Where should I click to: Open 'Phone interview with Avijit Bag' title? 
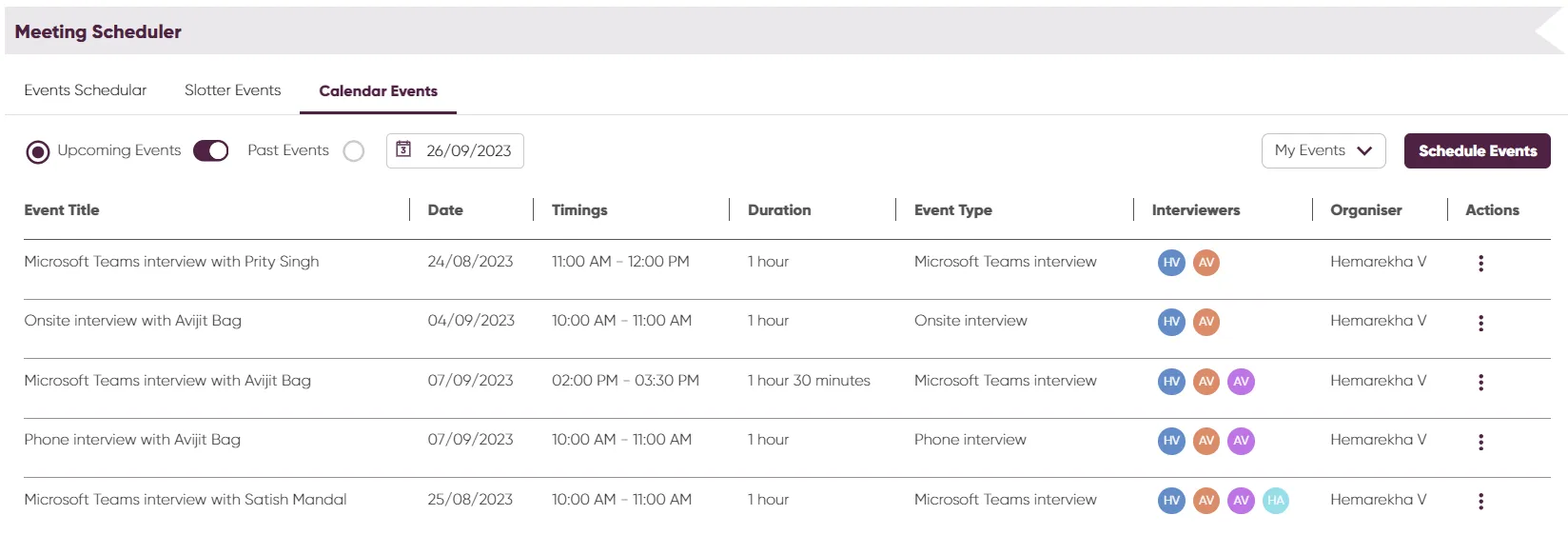coord(132,440)
